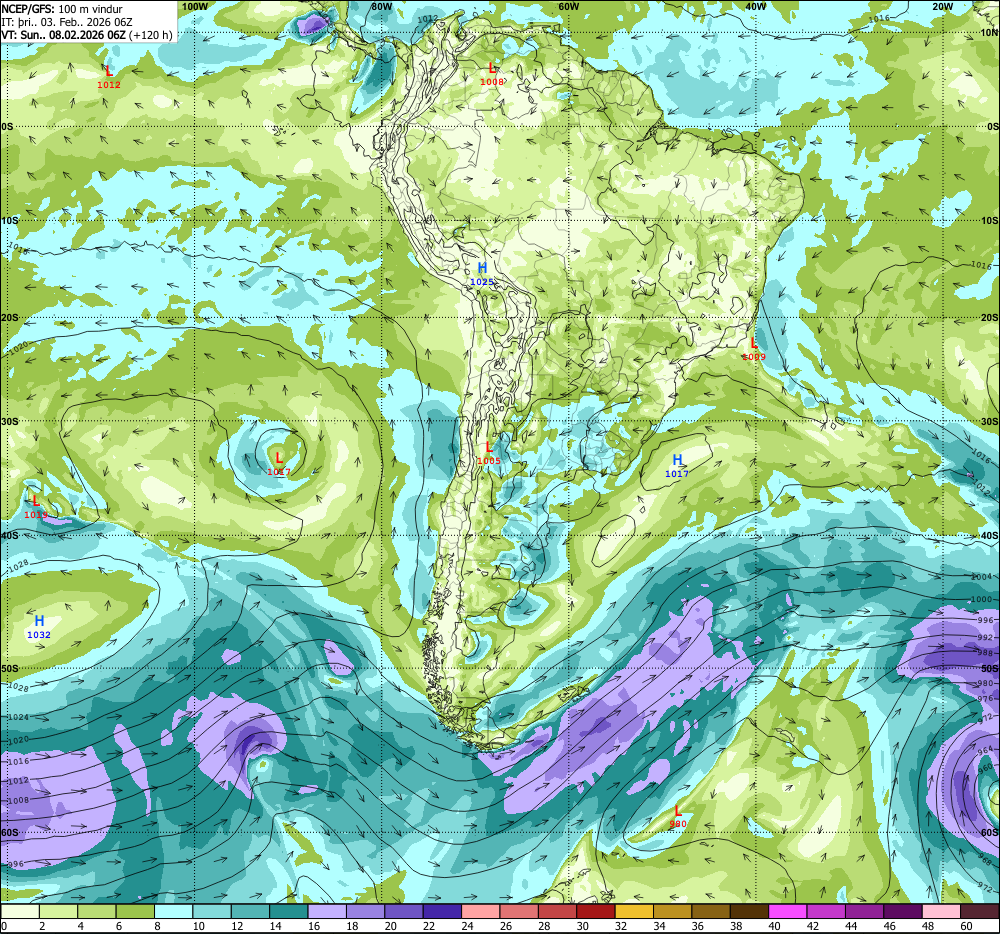Click the '28' value on the color legend

[544, 926]
